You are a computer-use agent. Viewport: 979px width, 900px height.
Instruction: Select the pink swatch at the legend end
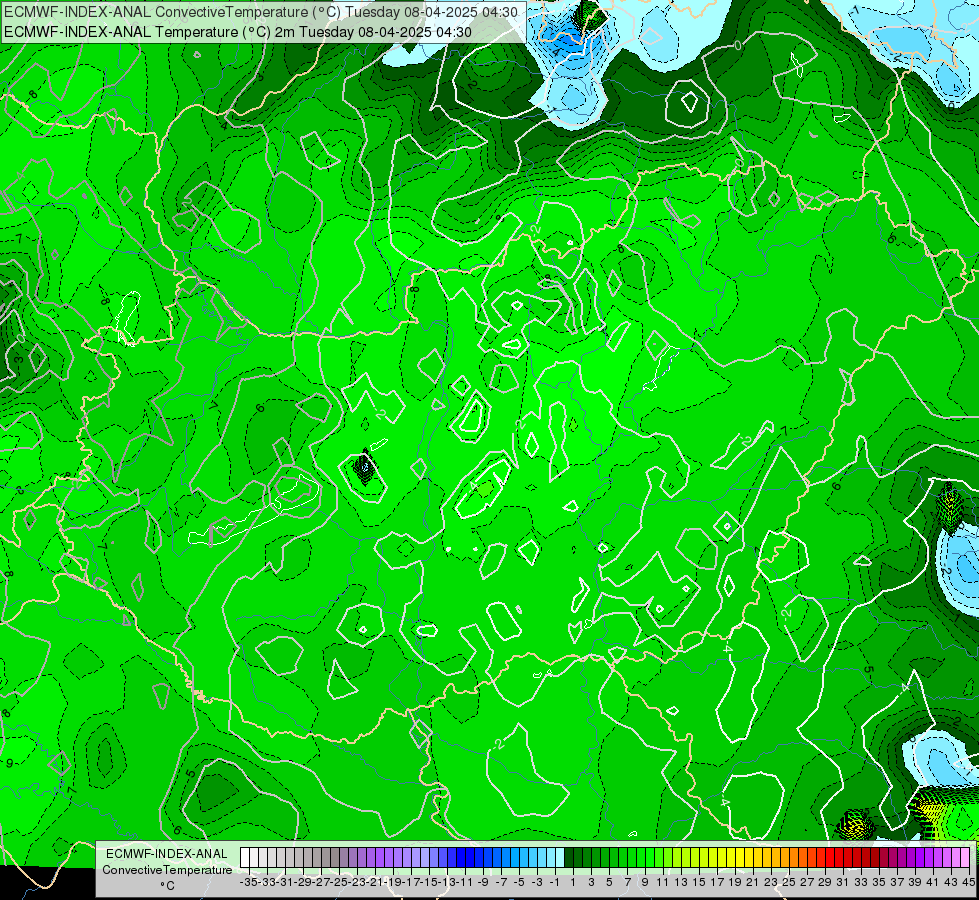pyautogui.click(x=965, y=858)
